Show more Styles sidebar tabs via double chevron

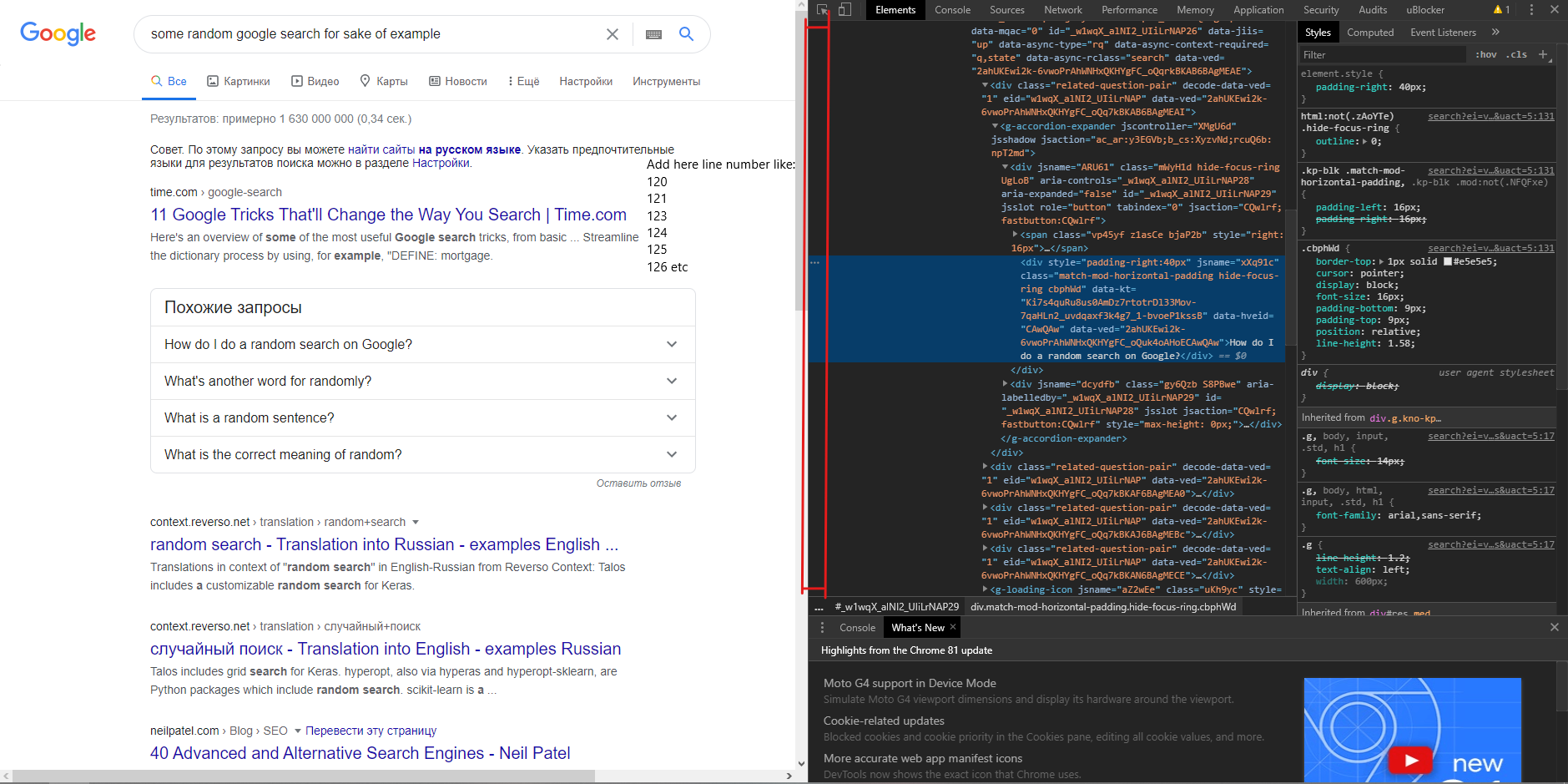[1495, 32]
